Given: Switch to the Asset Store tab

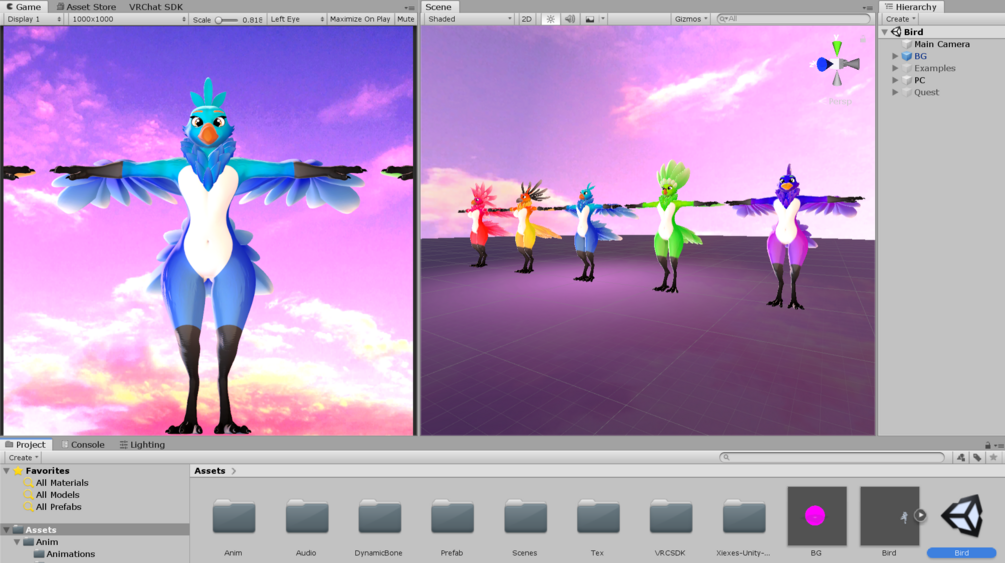Looking at the screenshot, I should point(87,6).
